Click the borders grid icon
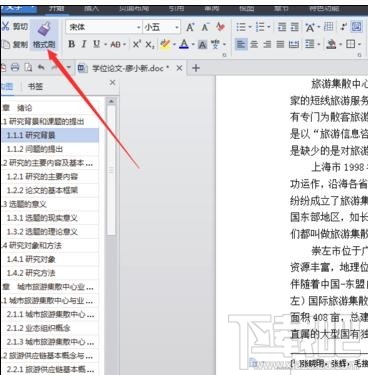368x375 pixels. (350, 44)
